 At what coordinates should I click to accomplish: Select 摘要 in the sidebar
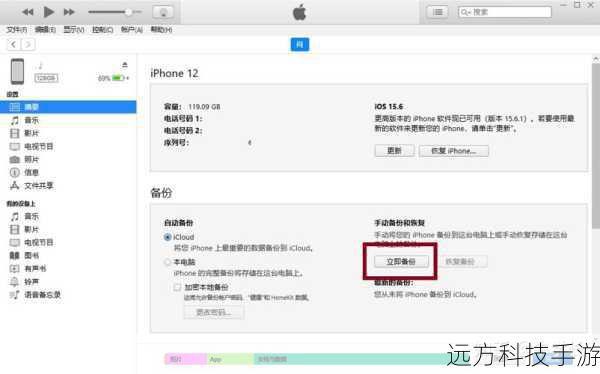tap(68, 107)
